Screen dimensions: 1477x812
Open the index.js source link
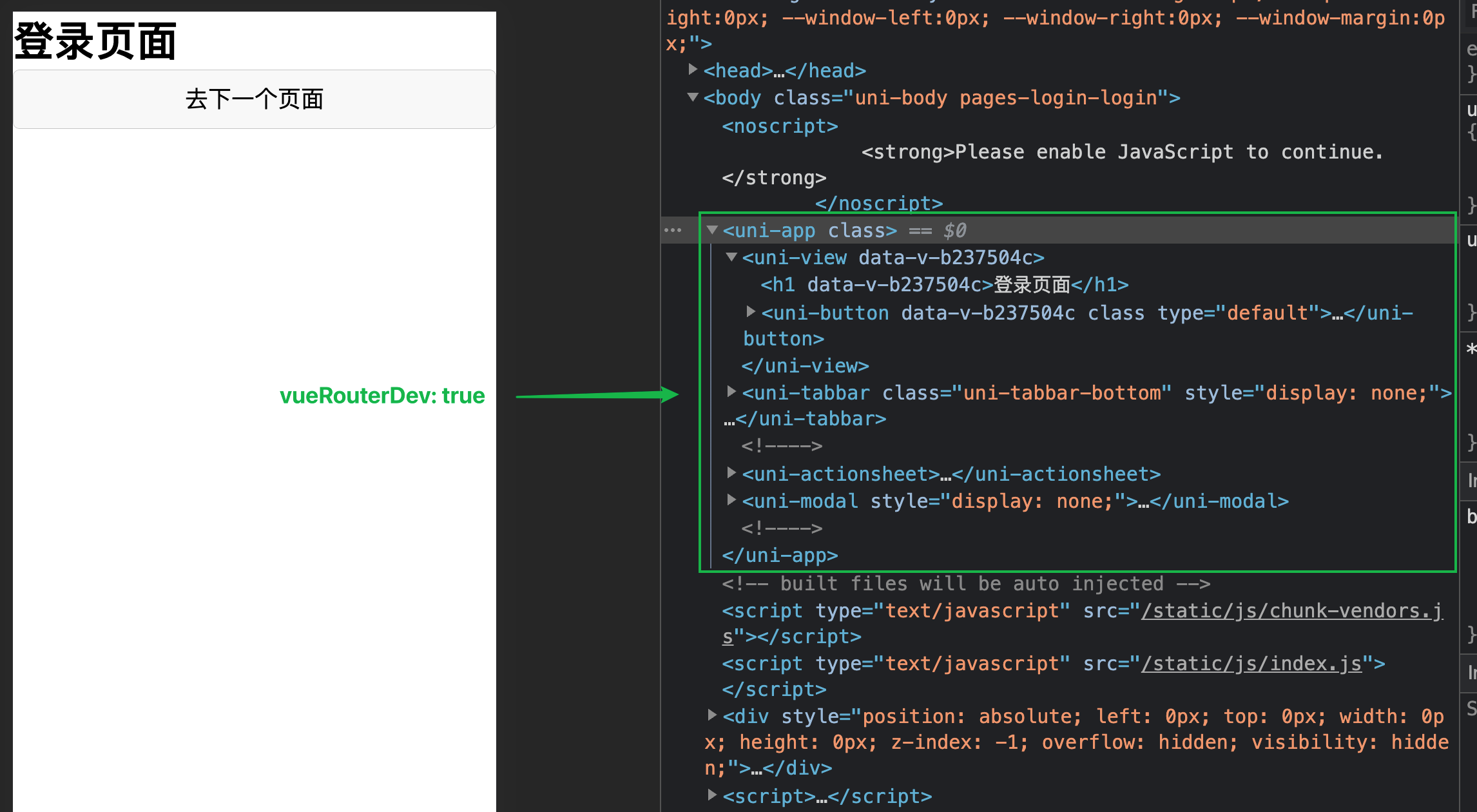coord(1251,664)
